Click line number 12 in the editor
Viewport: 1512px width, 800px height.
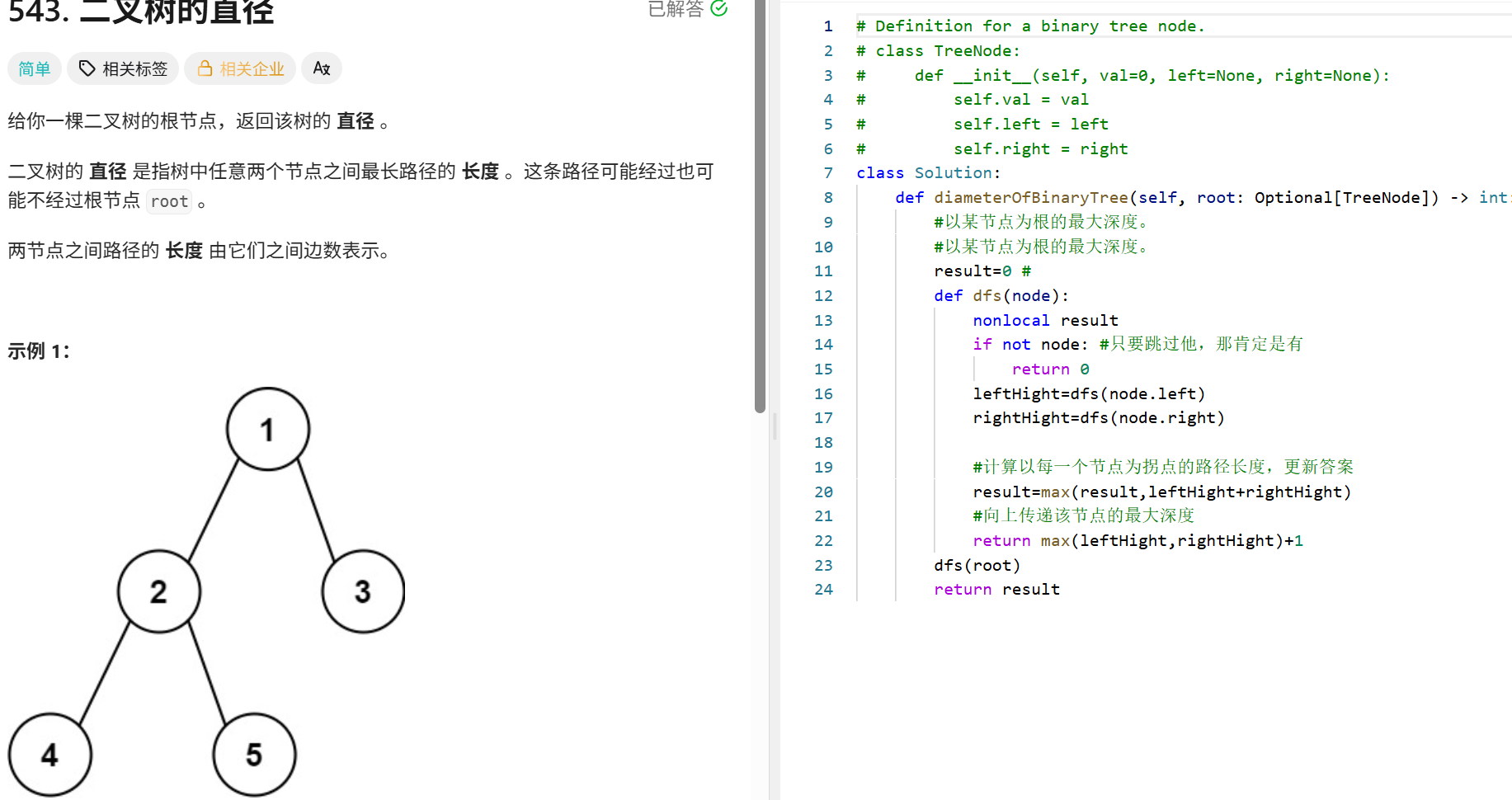click(x=823, y=296)
